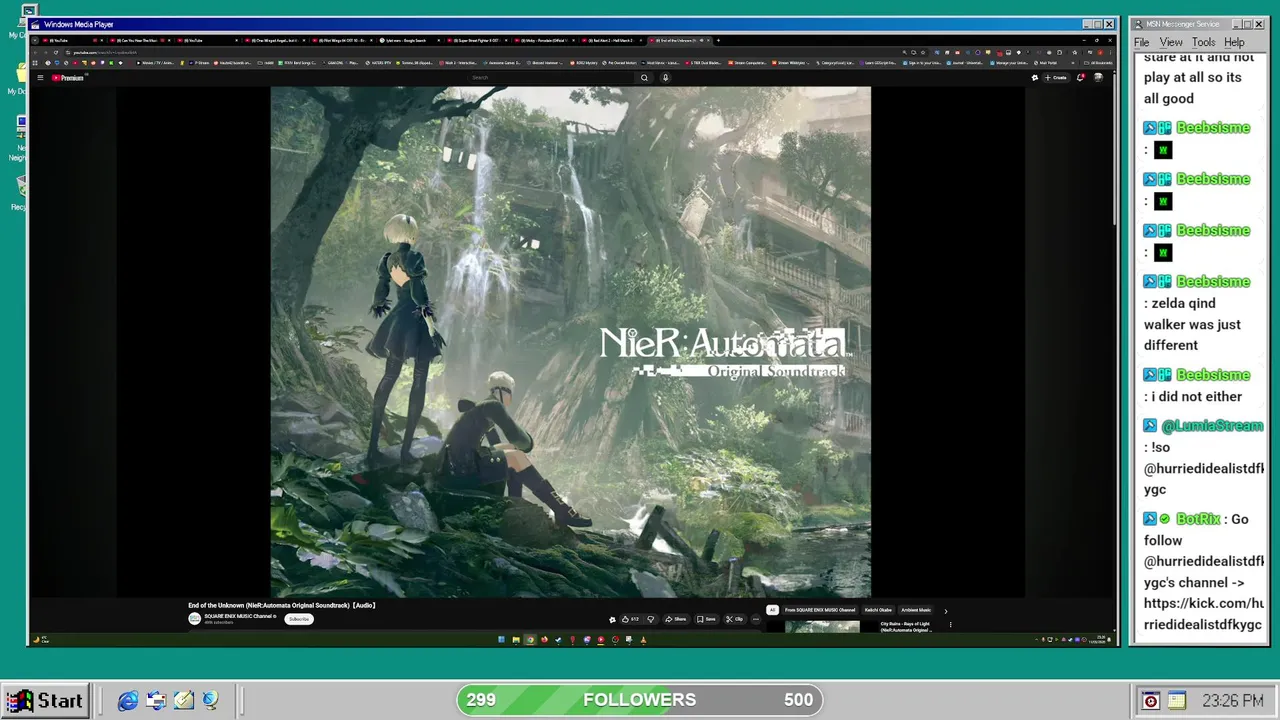Click the @LumiaStream username in chat
The image size is (1280, 720).
click(1212, 426)
